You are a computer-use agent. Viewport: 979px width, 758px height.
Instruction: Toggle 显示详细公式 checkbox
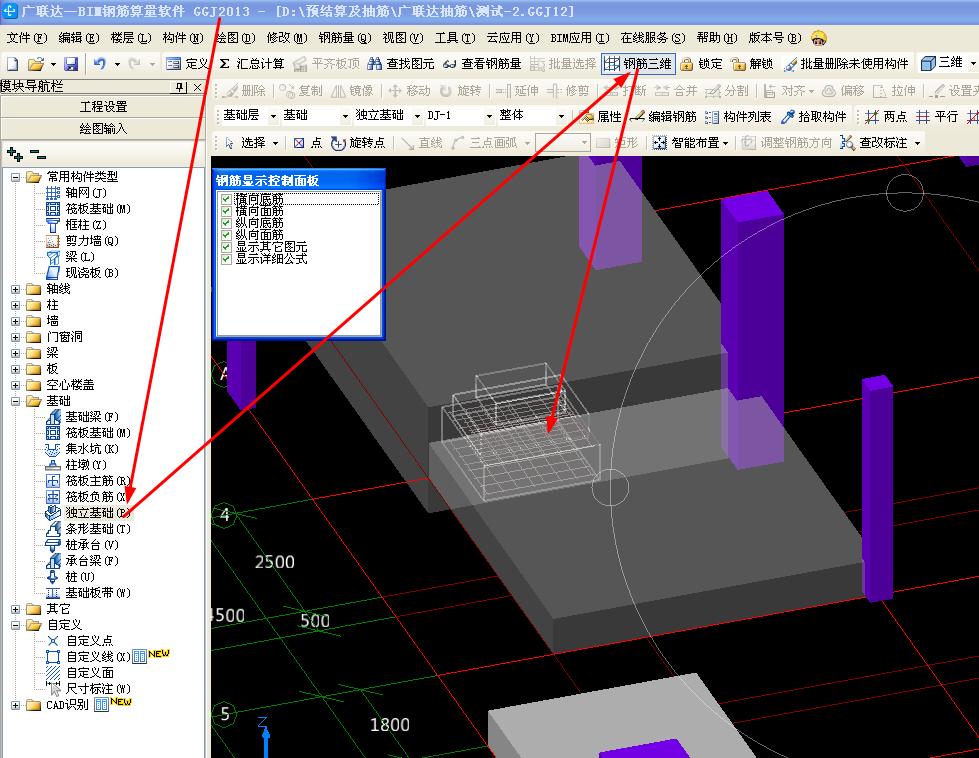[227, 258]
